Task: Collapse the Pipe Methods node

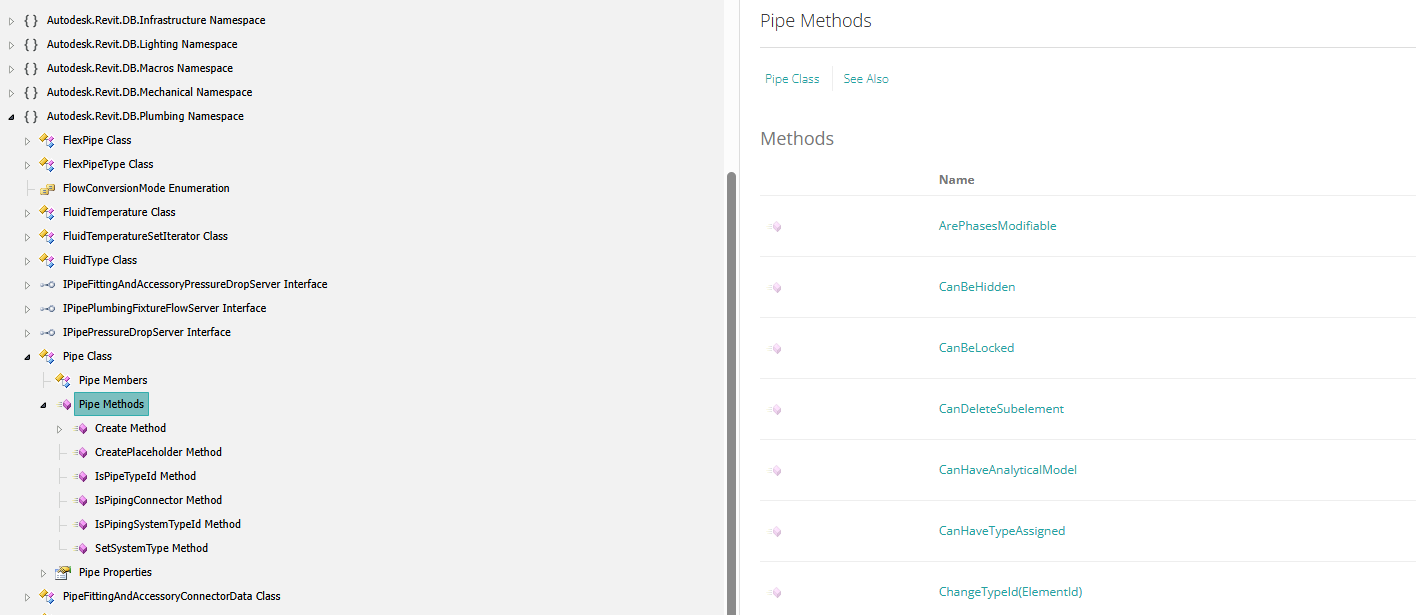Action: point(43,404)
